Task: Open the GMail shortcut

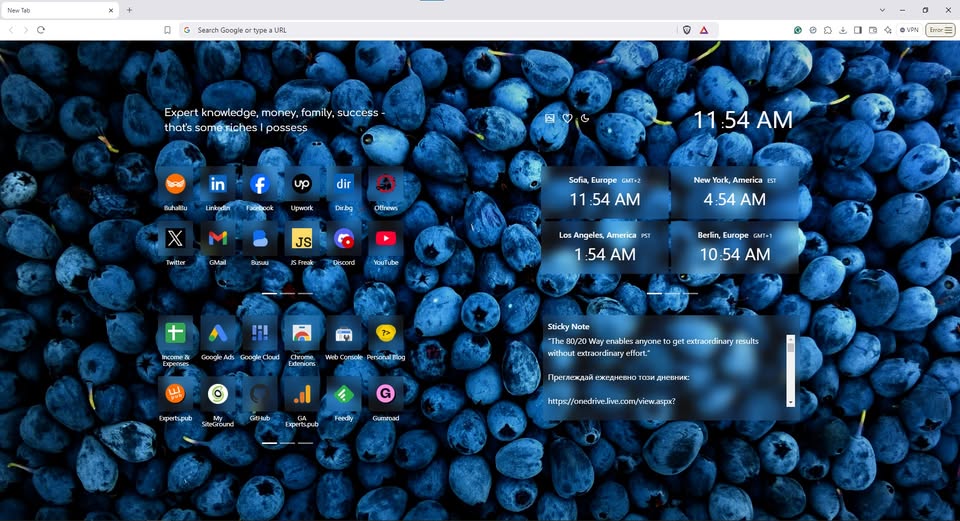Action: pos(217,239)
